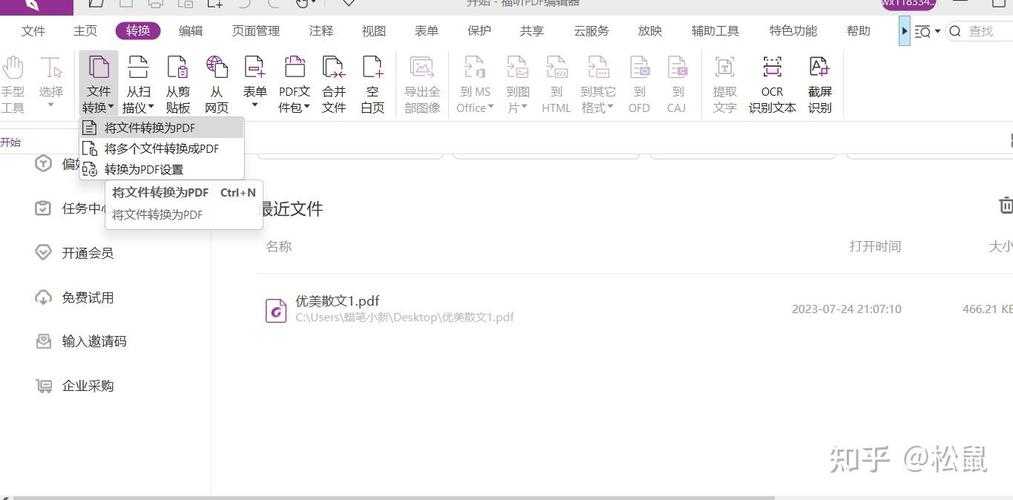Select the Hand tool (手型工具)
This screenshot has height=500, width=1013.
(x=12, y=85)
